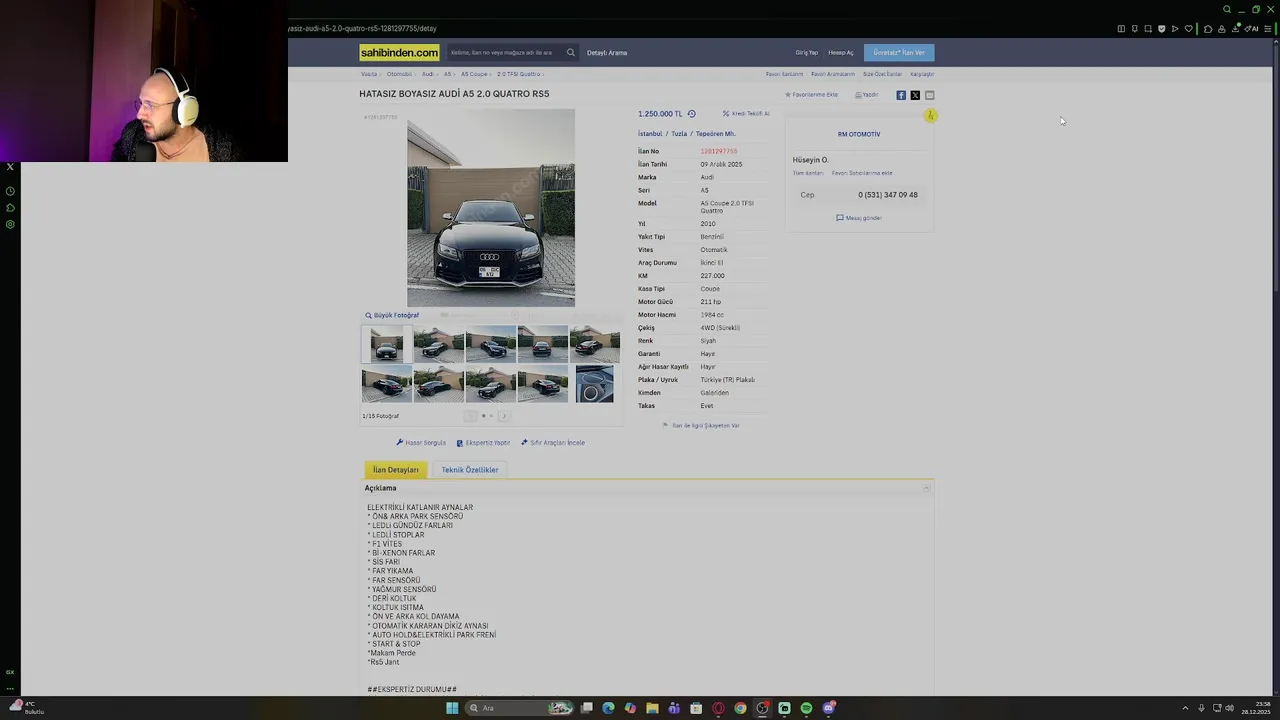Click the Sıfır Araçları İncele link
1280x720 pixels.
[553, 443]
